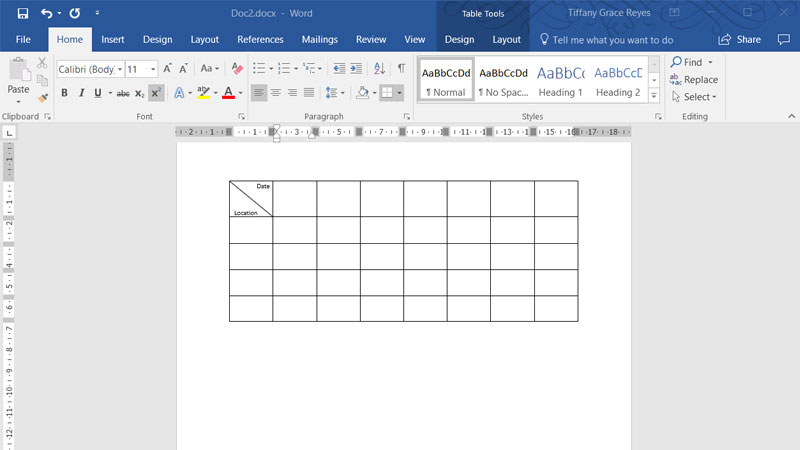The width and height of the screenshot is (800, 450).
Task: Click the Clear All Formatting icon
Action: [x=237, y=69]
